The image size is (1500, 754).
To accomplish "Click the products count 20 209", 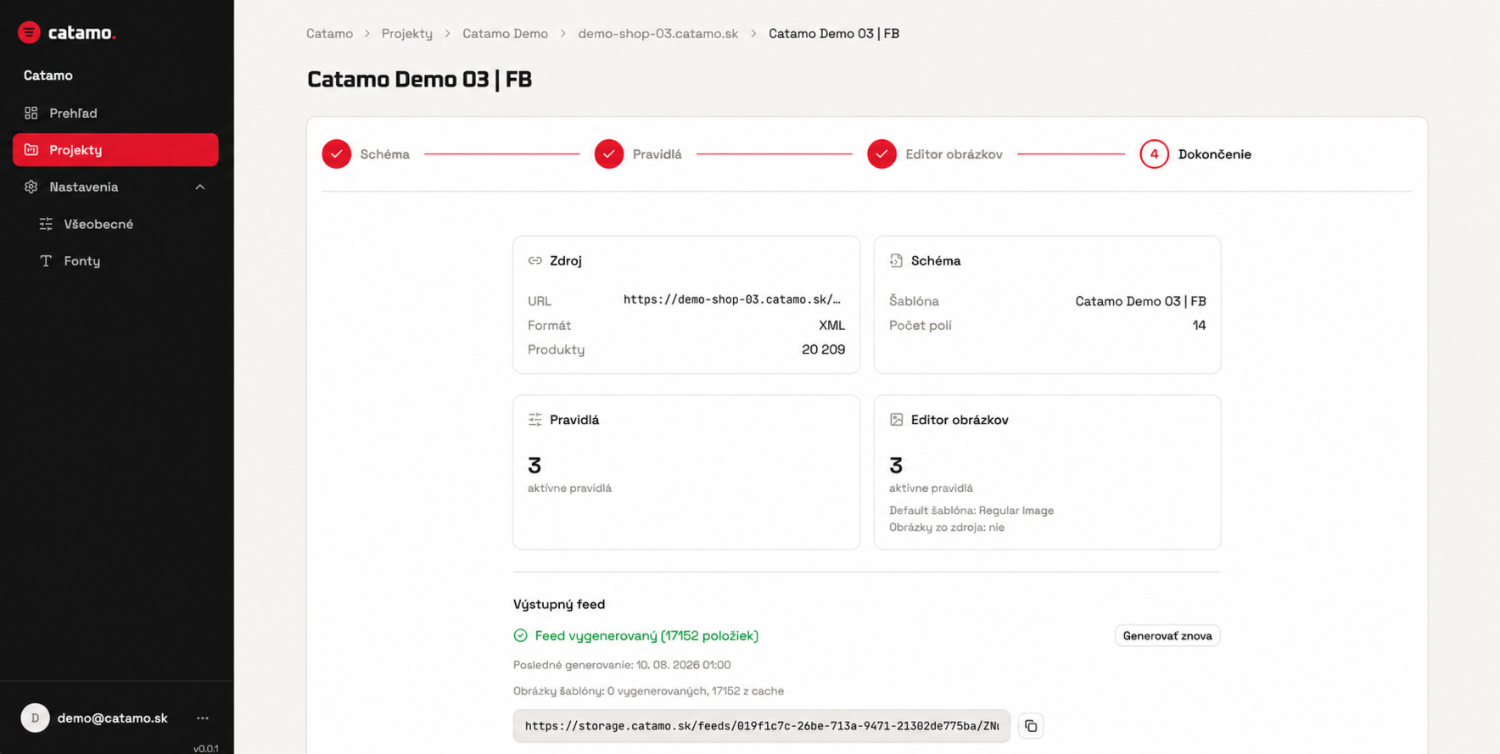I will click(x=824, y=349).
